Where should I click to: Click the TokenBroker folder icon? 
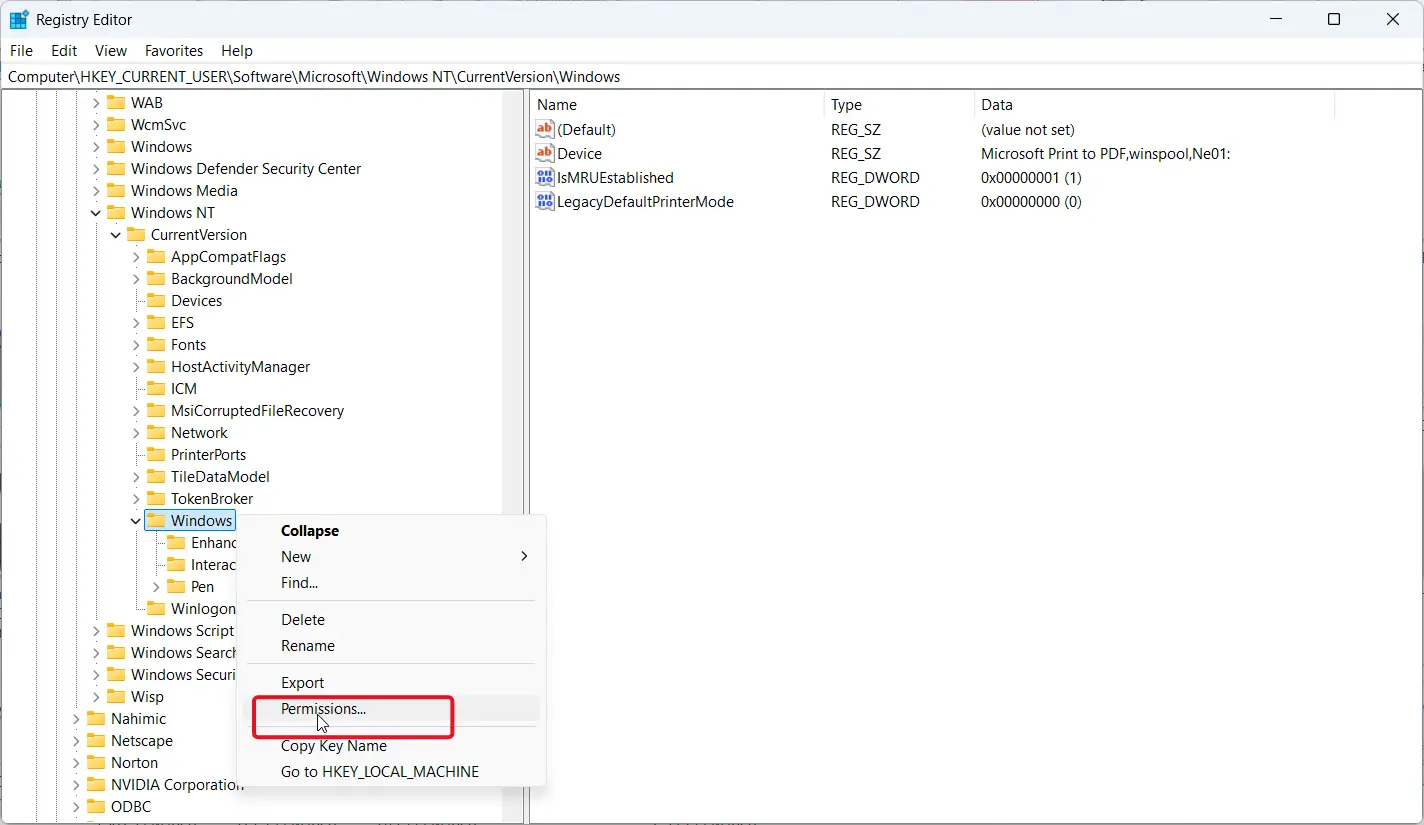click(156, 498)
